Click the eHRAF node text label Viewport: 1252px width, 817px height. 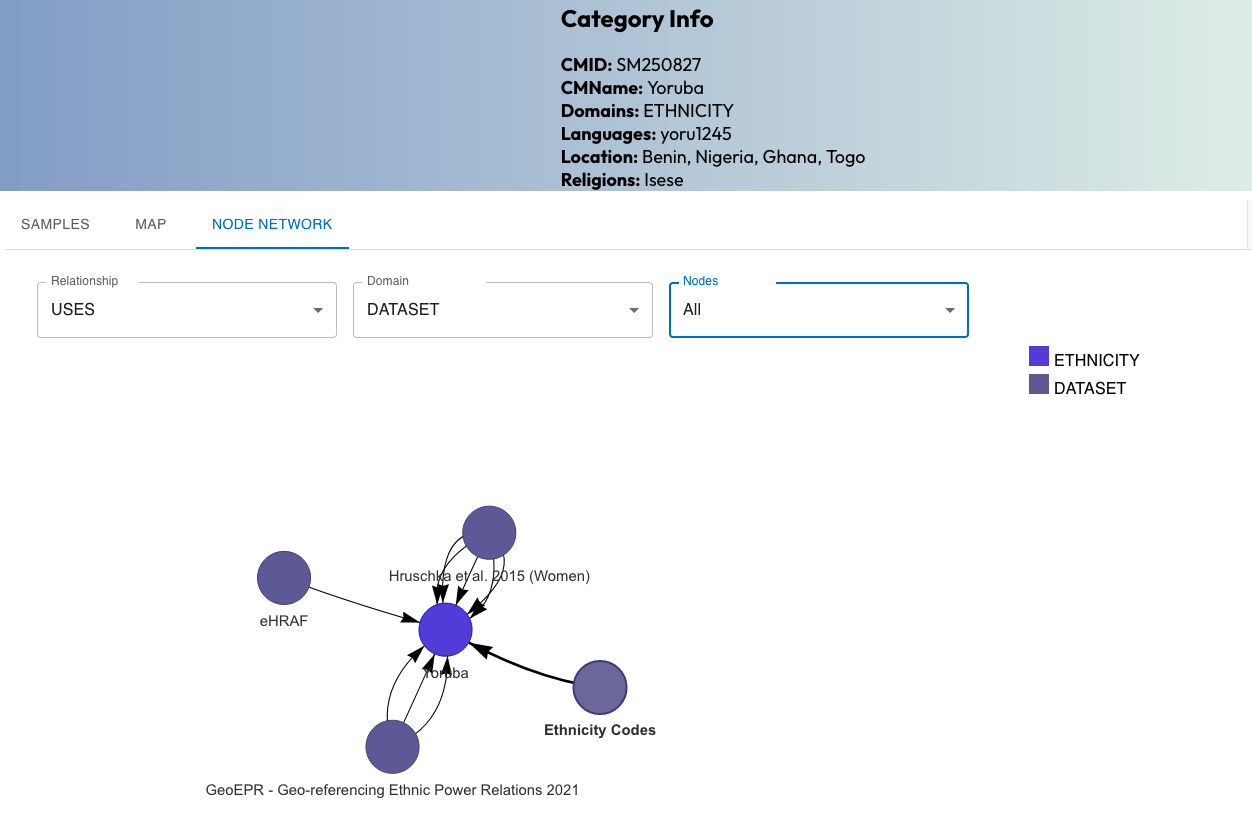pyautogui.click(x=284, y=621)
